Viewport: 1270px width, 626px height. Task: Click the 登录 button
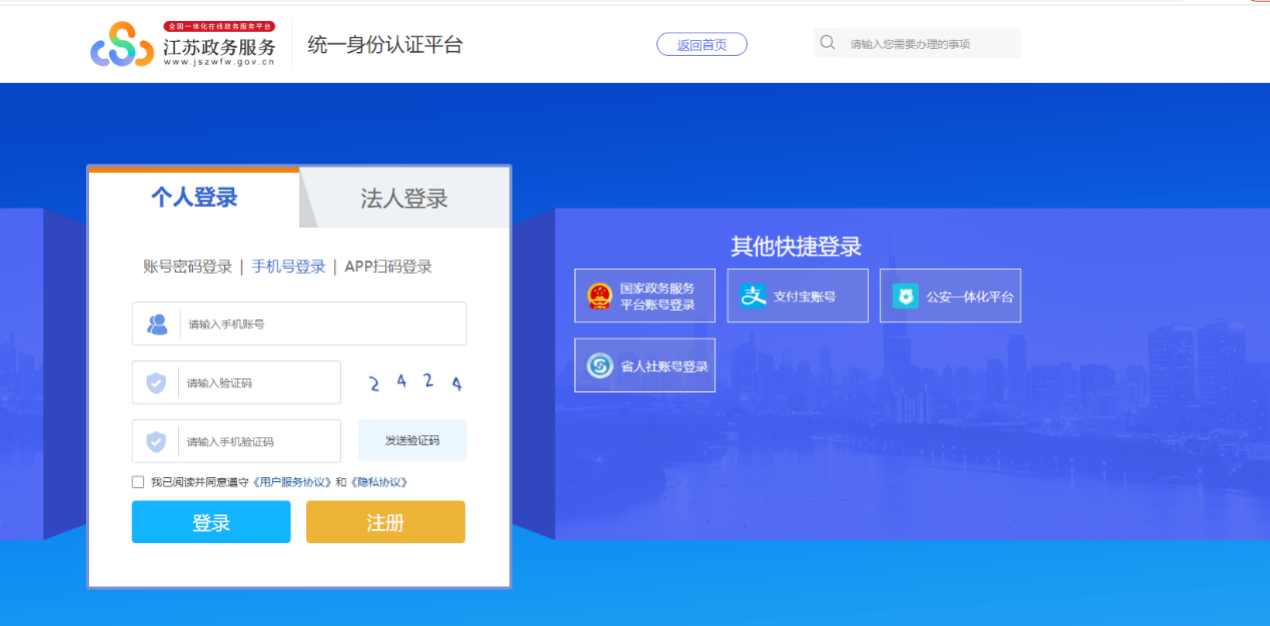pos(211,521)
